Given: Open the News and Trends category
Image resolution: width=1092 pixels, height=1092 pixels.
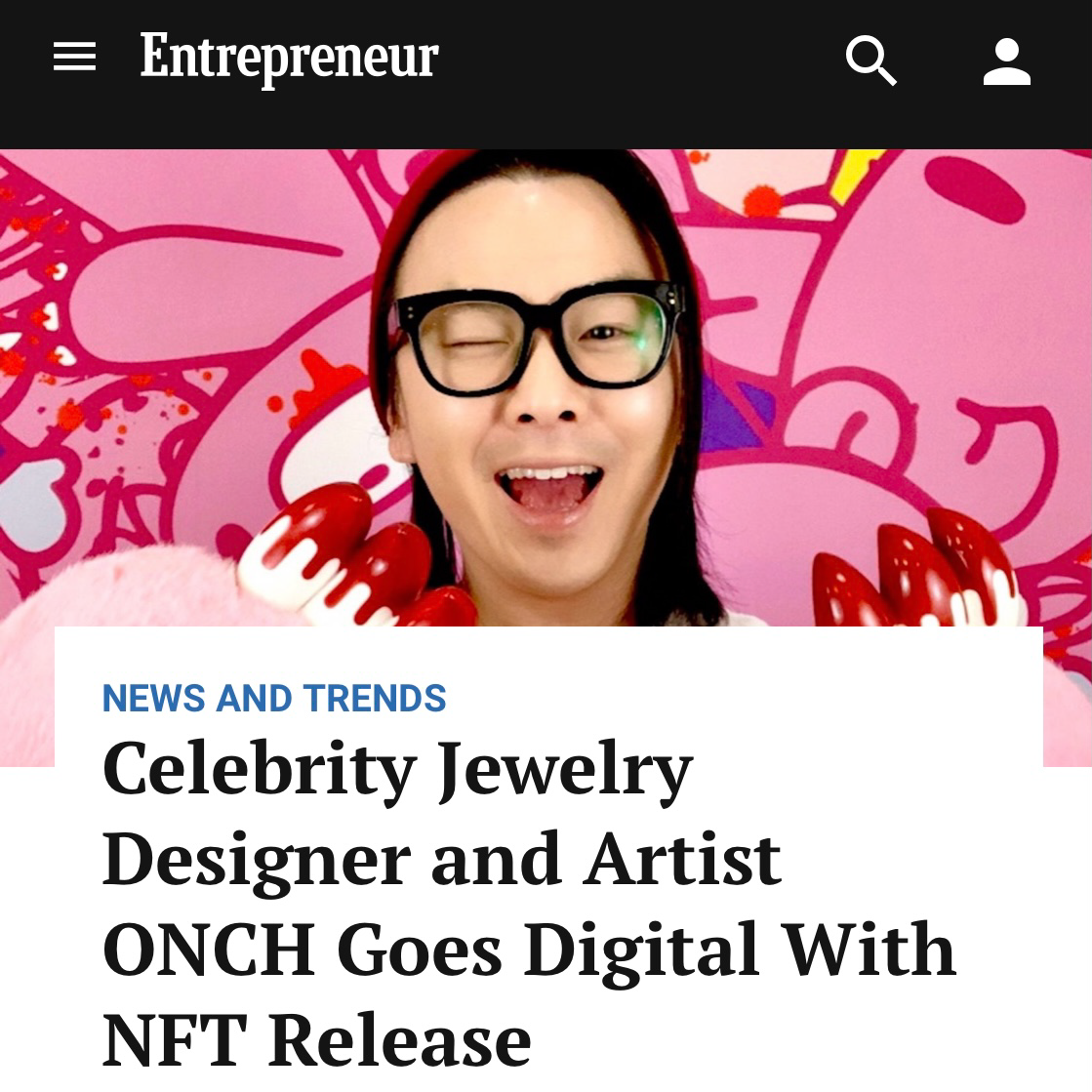Looking at the screenshot, I should click(x=274, y=699).
